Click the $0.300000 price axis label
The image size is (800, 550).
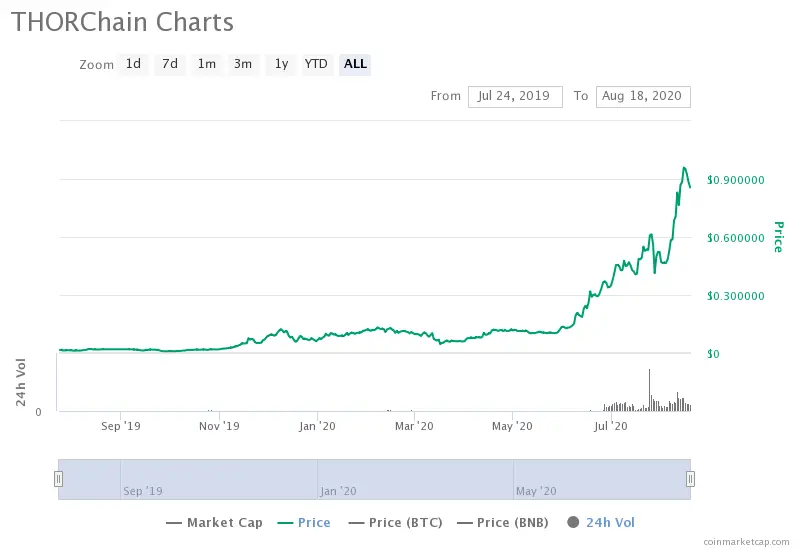[736, 296]
